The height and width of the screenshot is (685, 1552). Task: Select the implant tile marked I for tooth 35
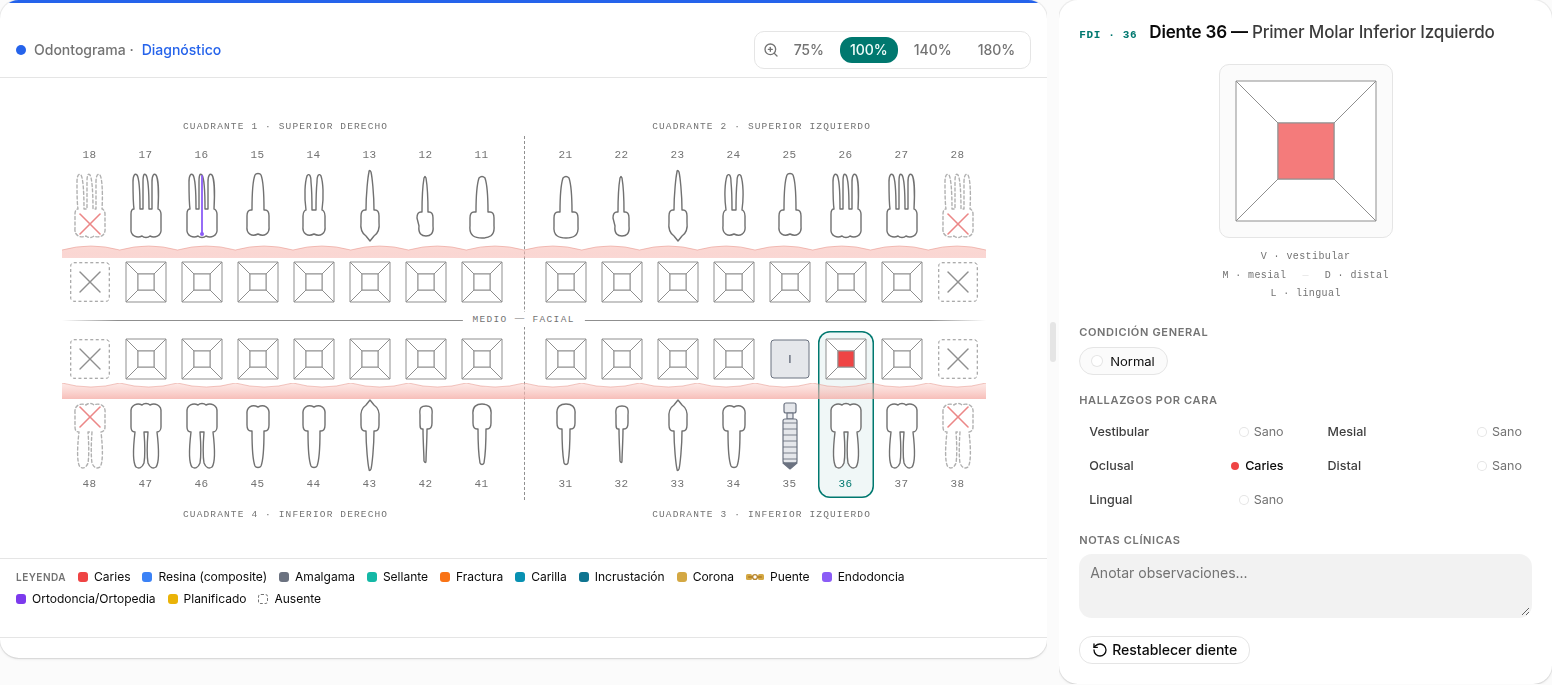[790, 359]
